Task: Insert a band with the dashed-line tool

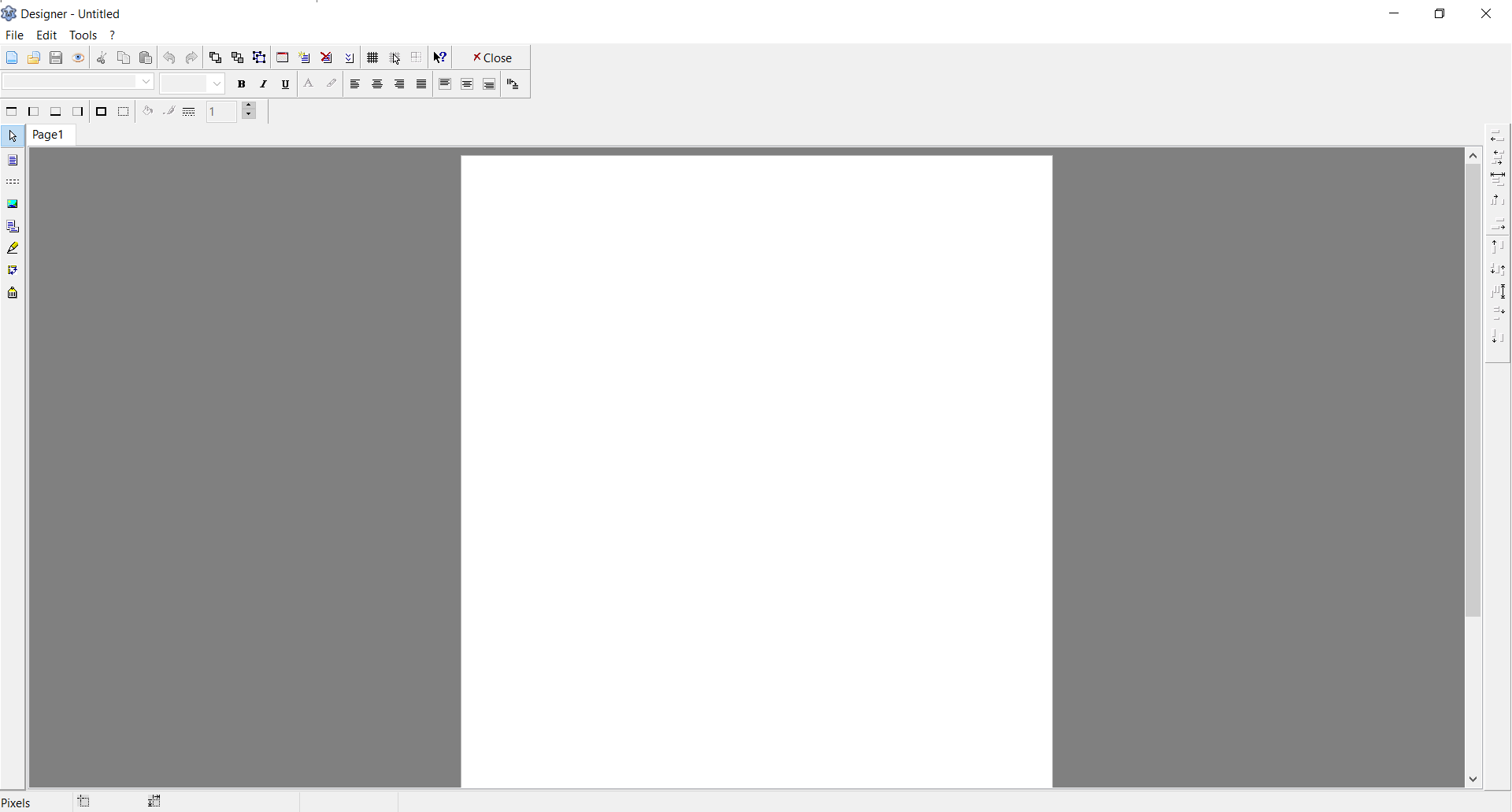Action: tap(13, 182)
